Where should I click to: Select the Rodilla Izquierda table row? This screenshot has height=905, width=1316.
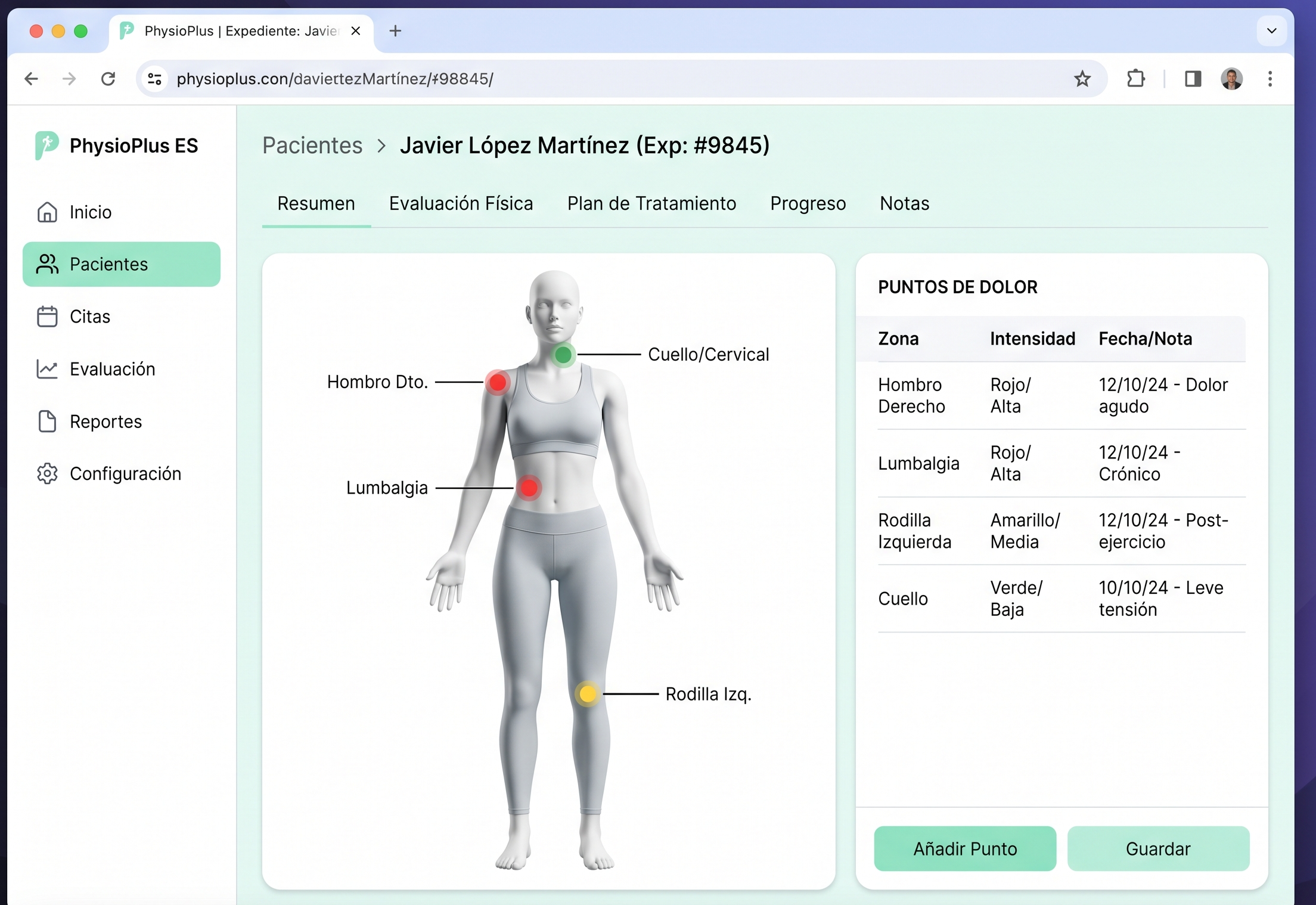pyautogui.click(x=1062, y=531)
